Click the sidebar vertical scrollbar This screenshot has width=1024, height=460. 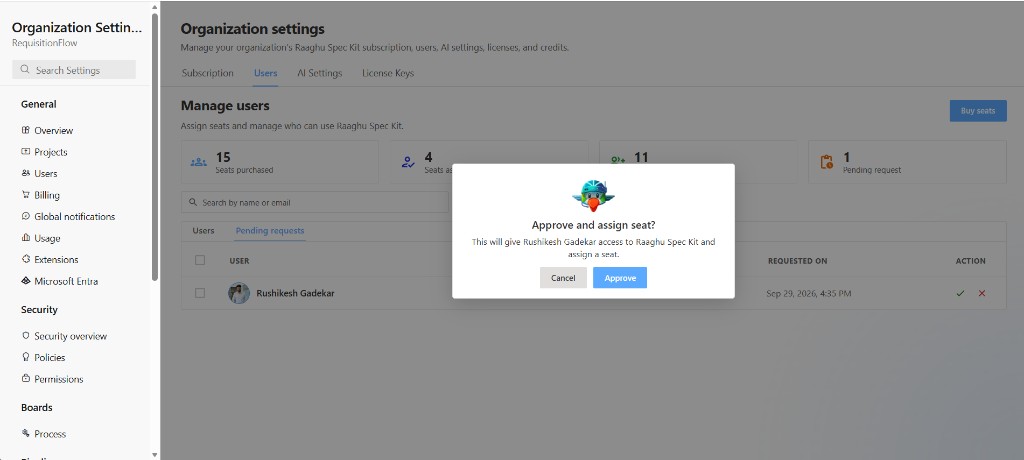(155, 147)
